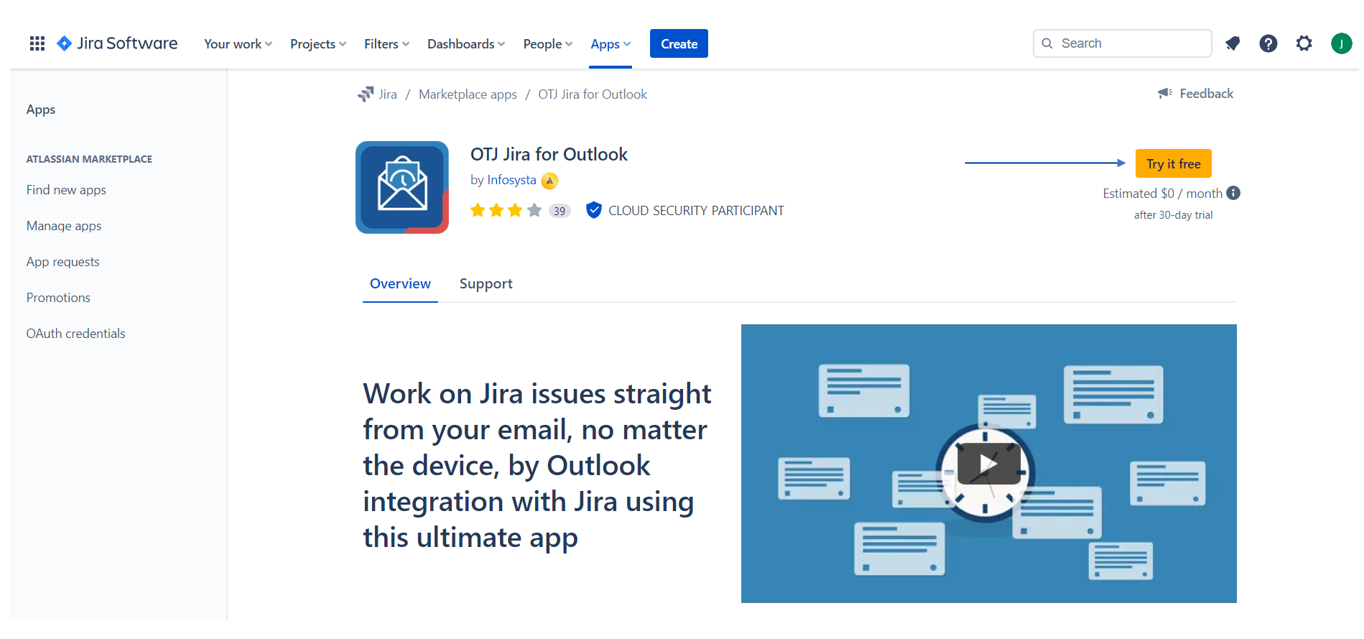Screen dimensions: 1364x639
Task: Click the Feedback link
Action: 1206,93
